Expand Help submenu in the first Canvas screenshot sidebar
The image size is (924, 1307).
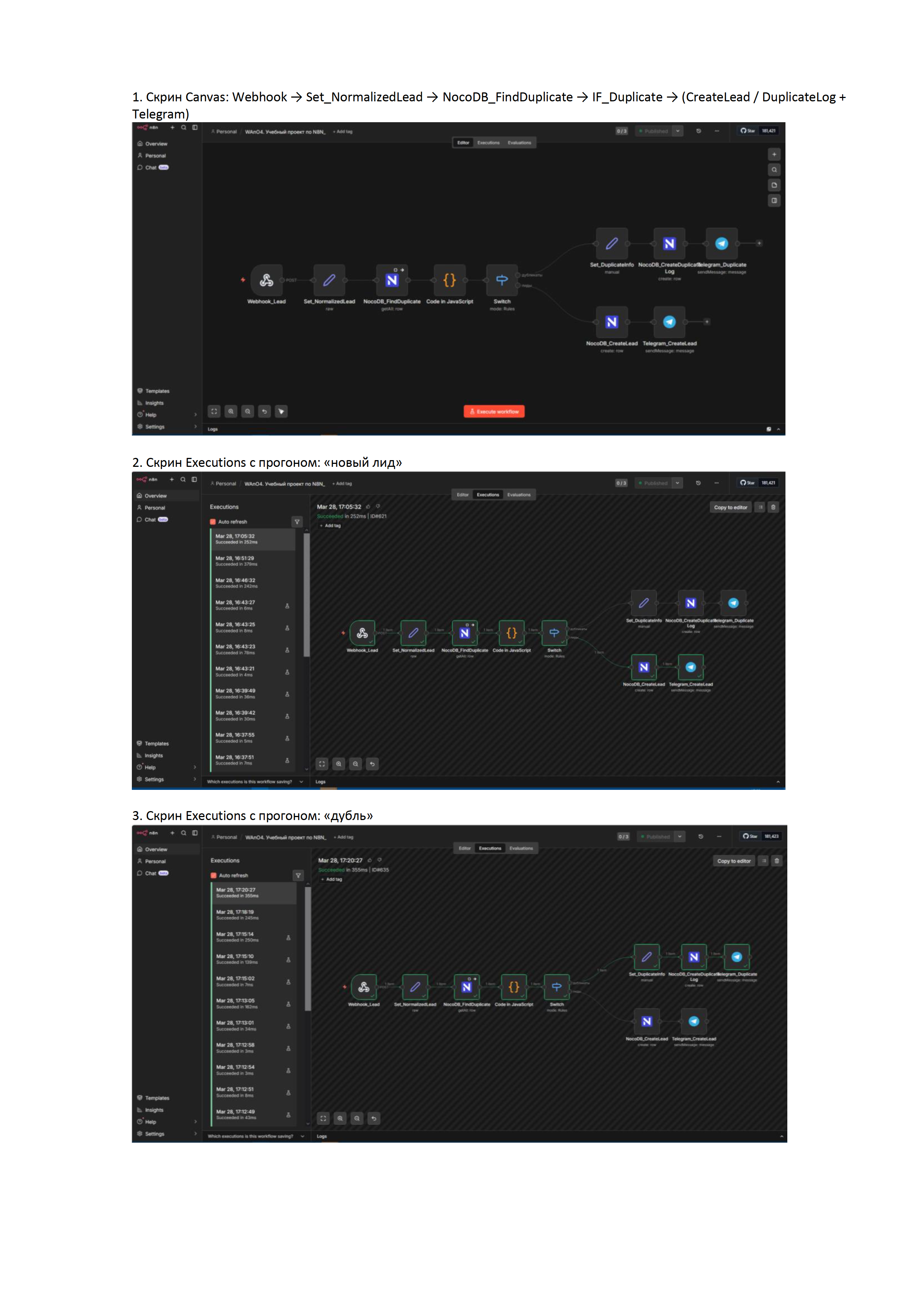[195, 414]
